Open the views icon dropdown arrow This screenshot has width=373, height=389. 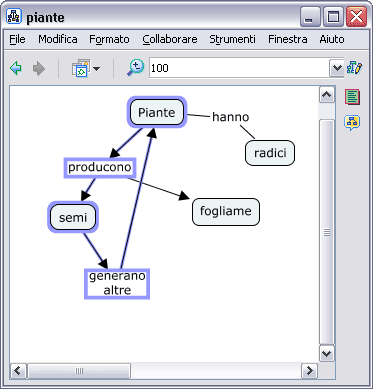click(x=96, y=69)
